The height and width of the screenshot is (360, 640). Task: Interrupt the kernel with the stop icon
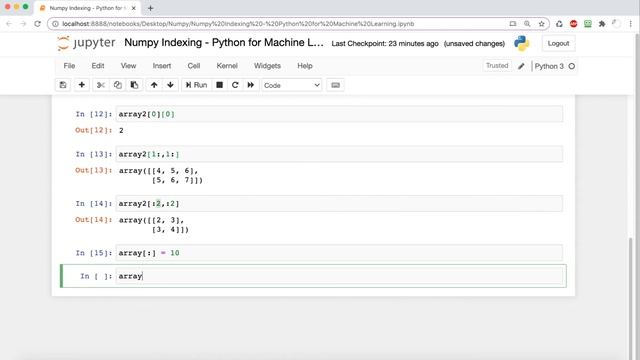pyautogui.click(x=219, y=85)
